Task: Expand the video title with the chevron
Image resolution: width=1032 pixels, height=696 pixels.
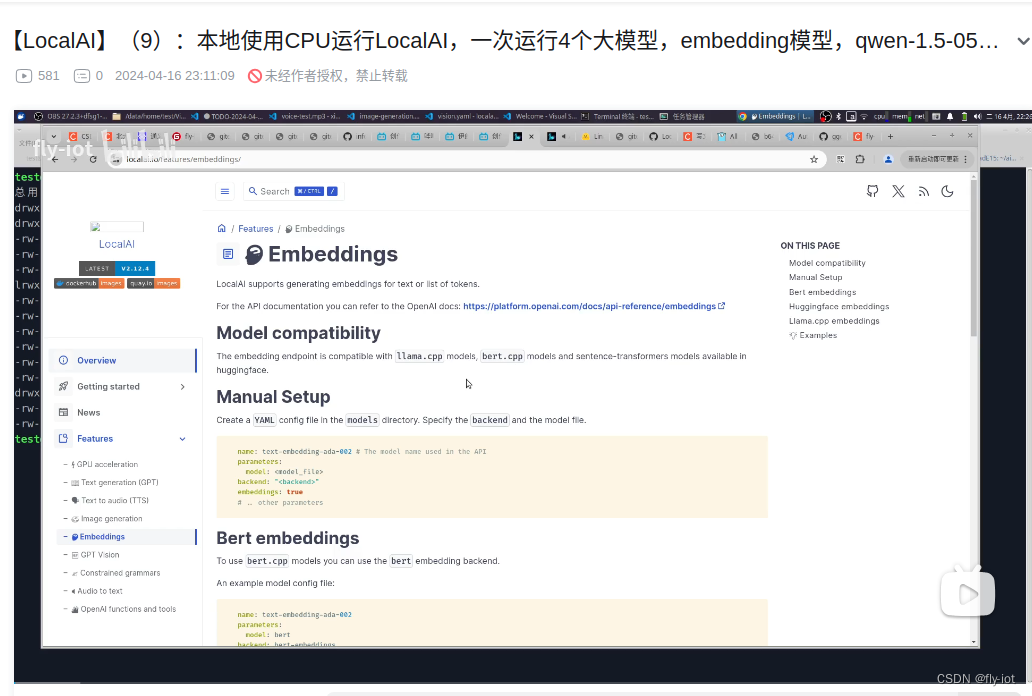Action: pyautogui.click(x=1023, y=41)
